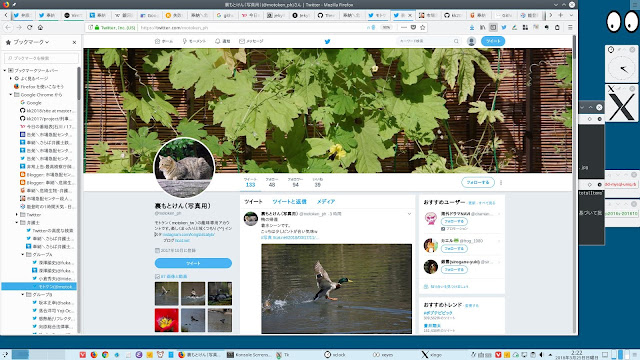Click the Twitter bird logo at page top
Viewport: 640px width, 360px height.
pos(327,41)
